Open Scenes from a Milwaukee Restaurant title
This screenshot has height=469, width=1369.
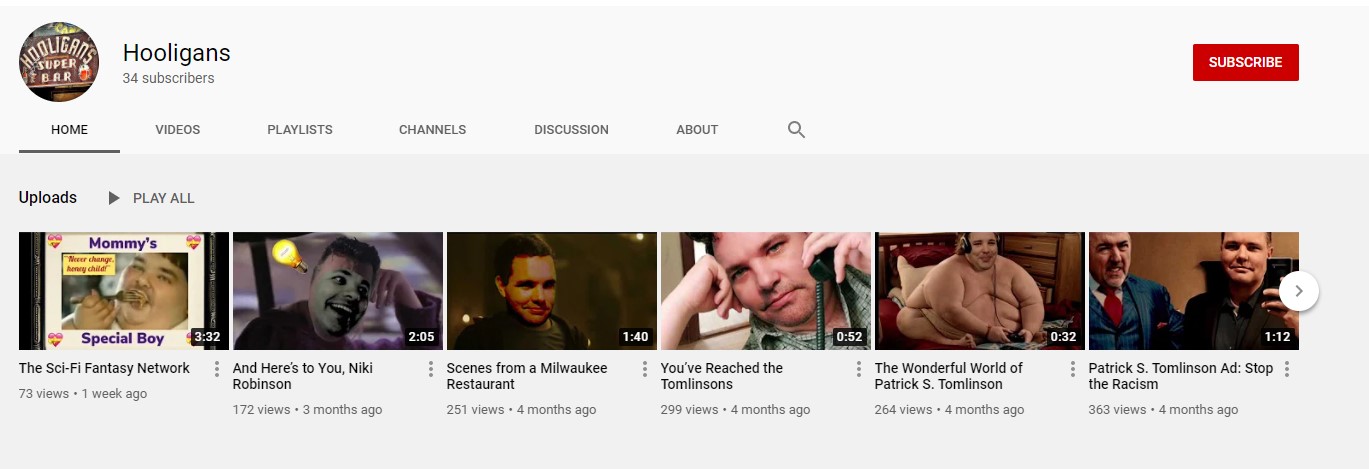pyautogui.click(x=527, y=376)
